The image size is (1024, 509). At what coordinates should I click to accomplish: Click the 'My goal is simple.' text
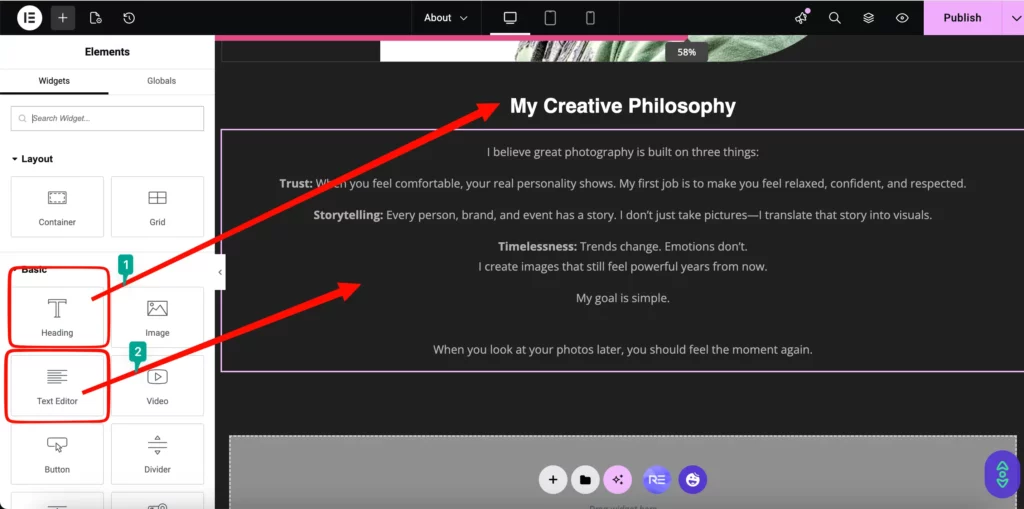pyautogui.click(x=622, y=298)
